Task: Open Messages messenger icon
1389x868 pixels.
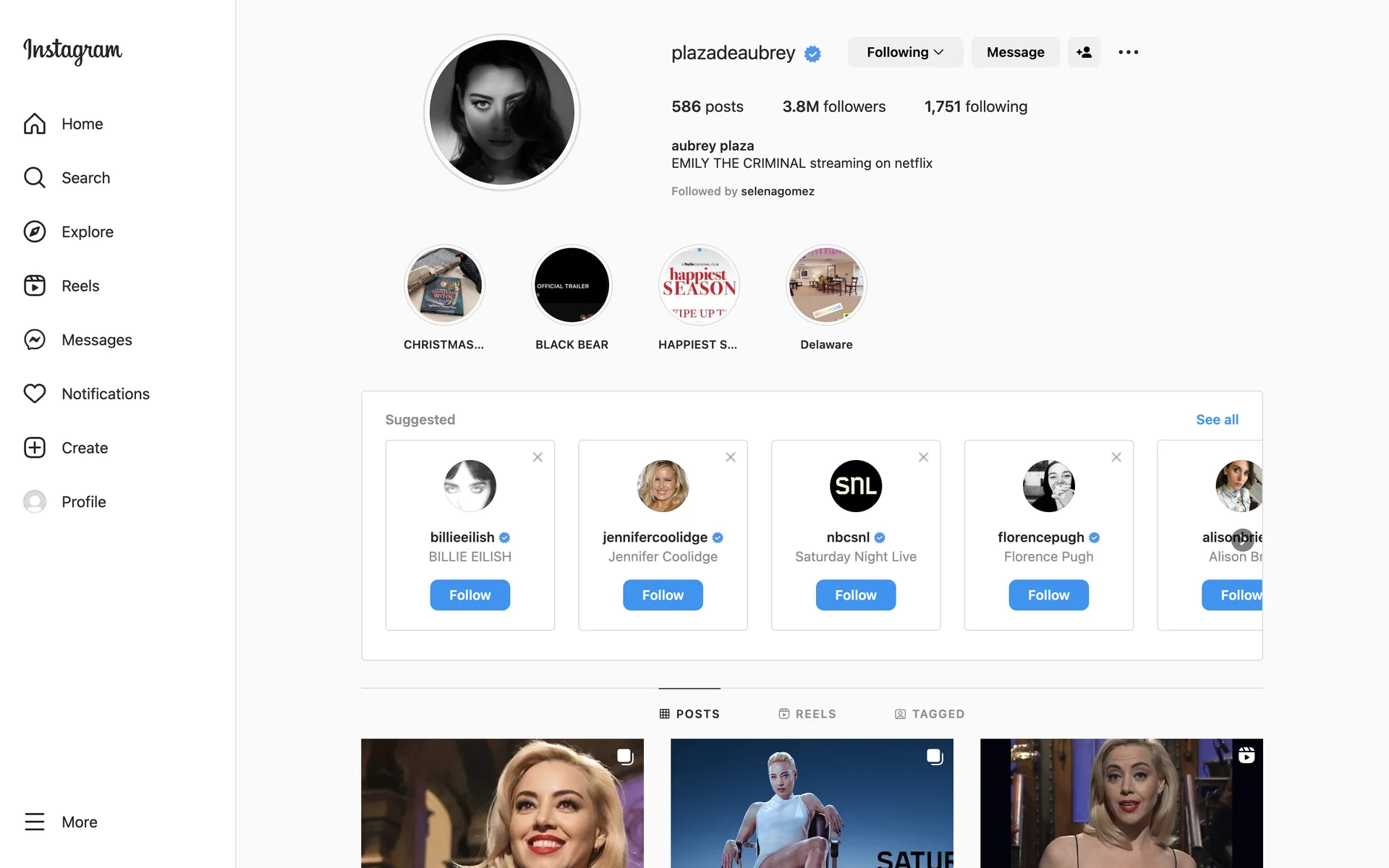Action: (x=35, y=340)
